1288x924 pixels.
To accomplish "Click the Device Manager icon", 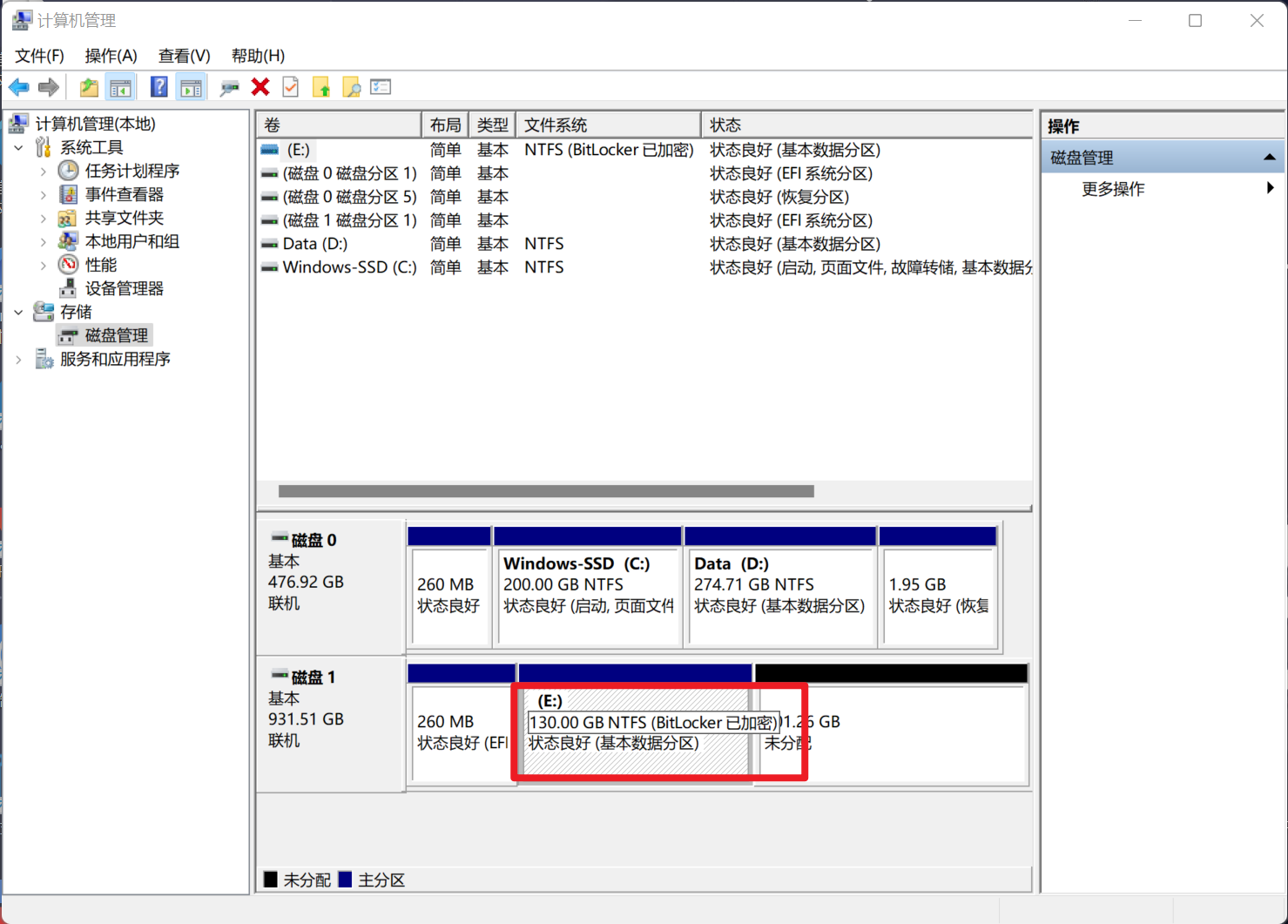I will [68, 288].
